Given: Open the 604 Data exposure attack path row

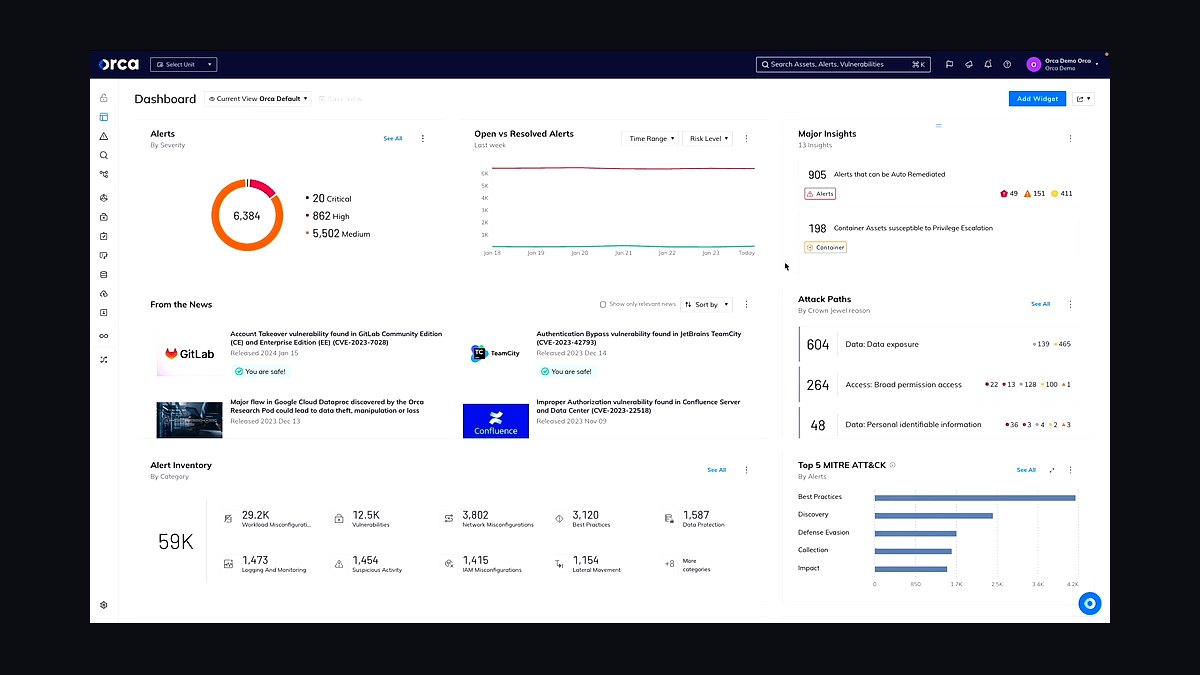Looking at the screenshot, I should pyautogui.click(x=939, y=344).
